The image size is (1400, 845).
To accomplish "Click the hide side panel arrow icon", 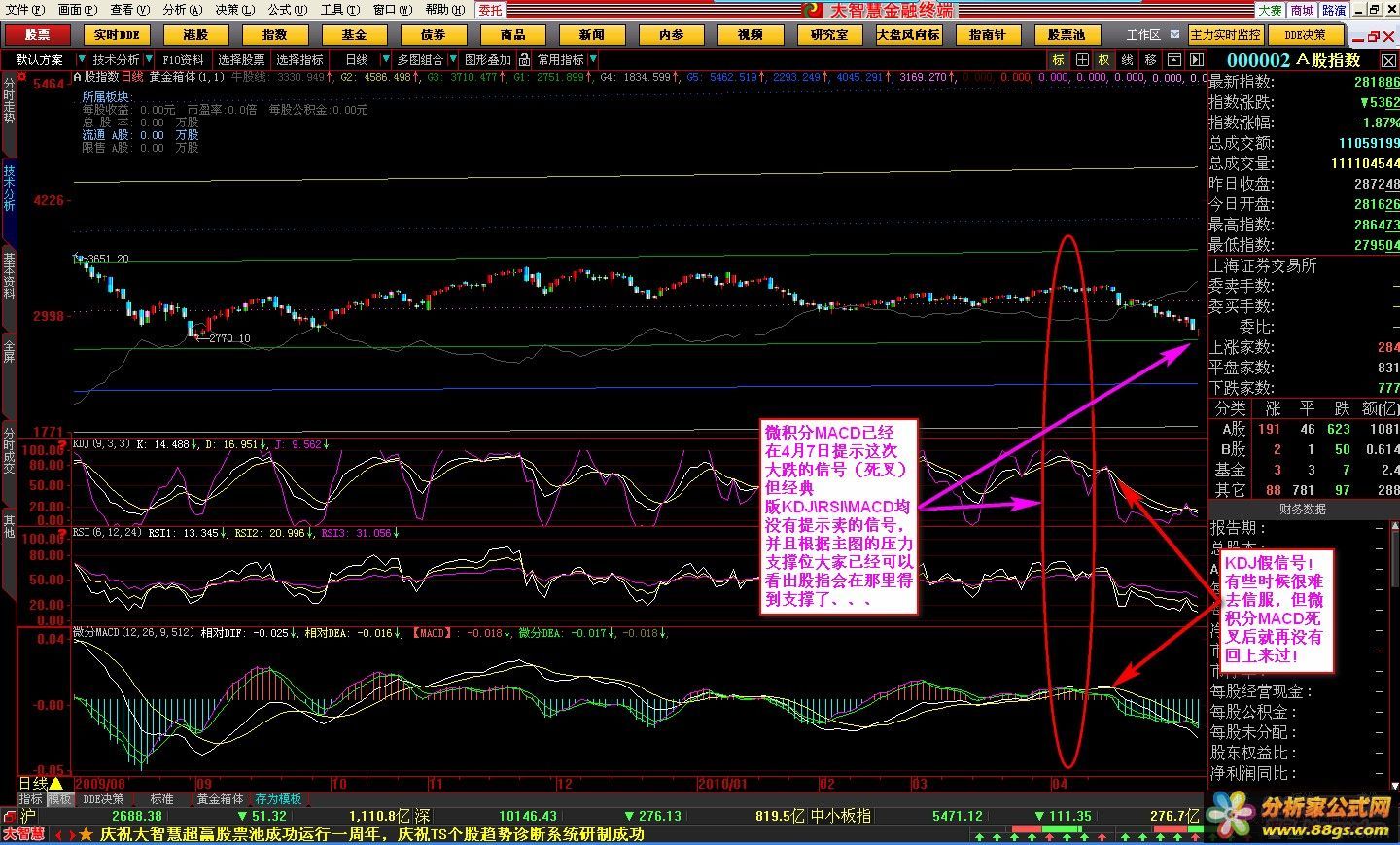I will coord(1196,59).
